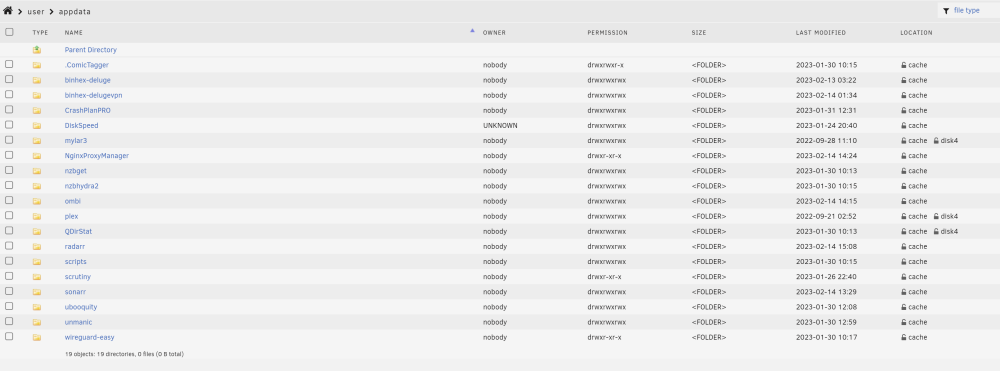Toggle the select-all checkbox in header
1000x371 pixels.
click(9, 32)
